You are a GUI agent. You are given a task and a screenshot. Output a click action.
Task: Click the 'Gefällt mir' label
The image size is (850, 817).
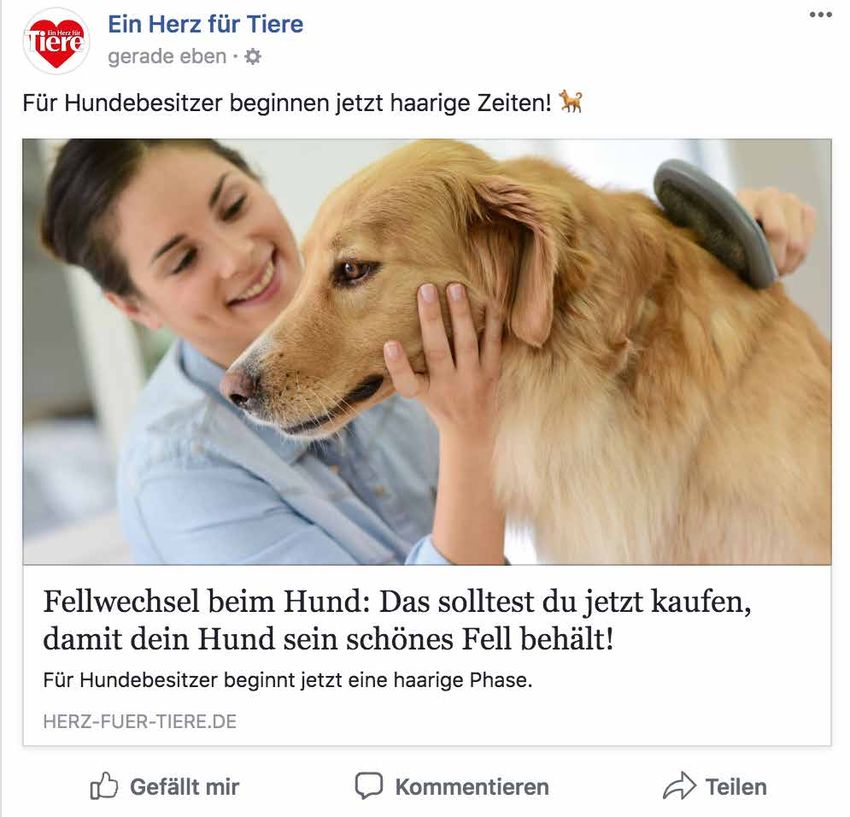pyautogui.click(x=184, y=787)
